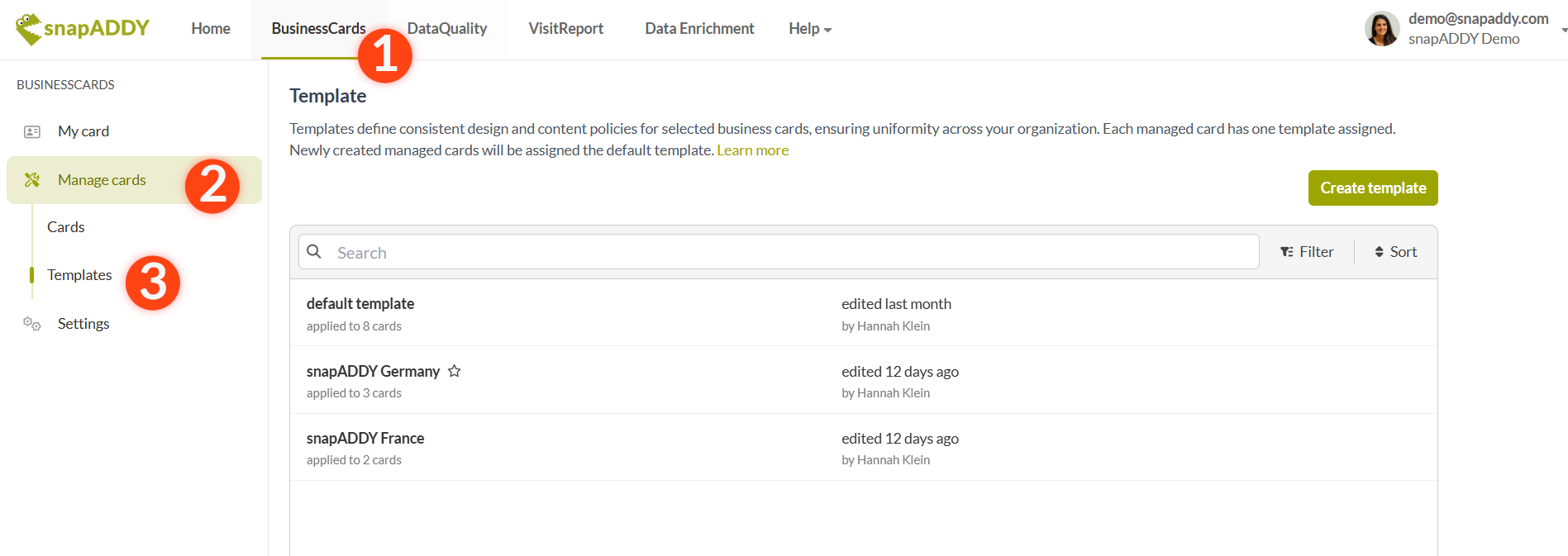This screenshot has height=556, width=1568.
Task: Open the default template row
Action: pyautogui.click(x=360, y=304)
